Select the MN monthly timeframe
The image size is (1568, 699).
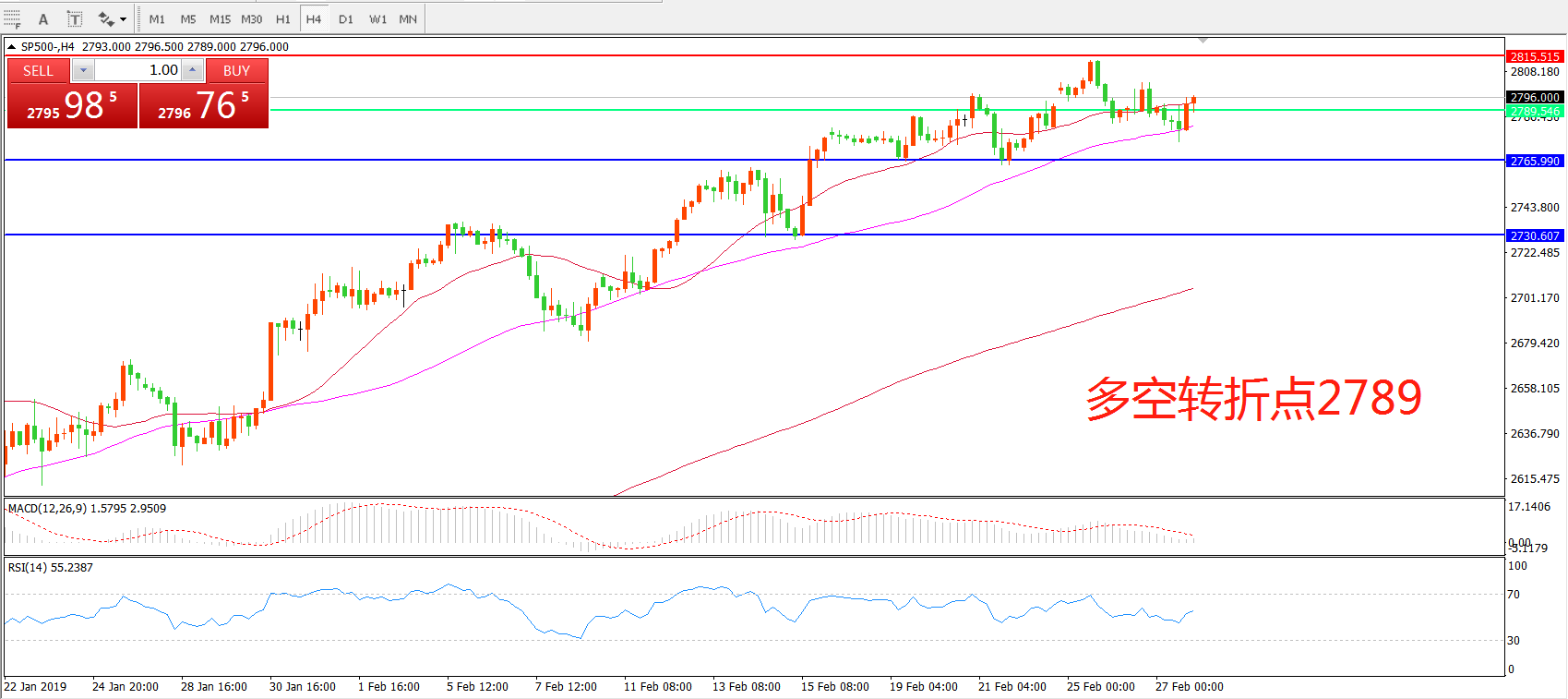point(408,19)
